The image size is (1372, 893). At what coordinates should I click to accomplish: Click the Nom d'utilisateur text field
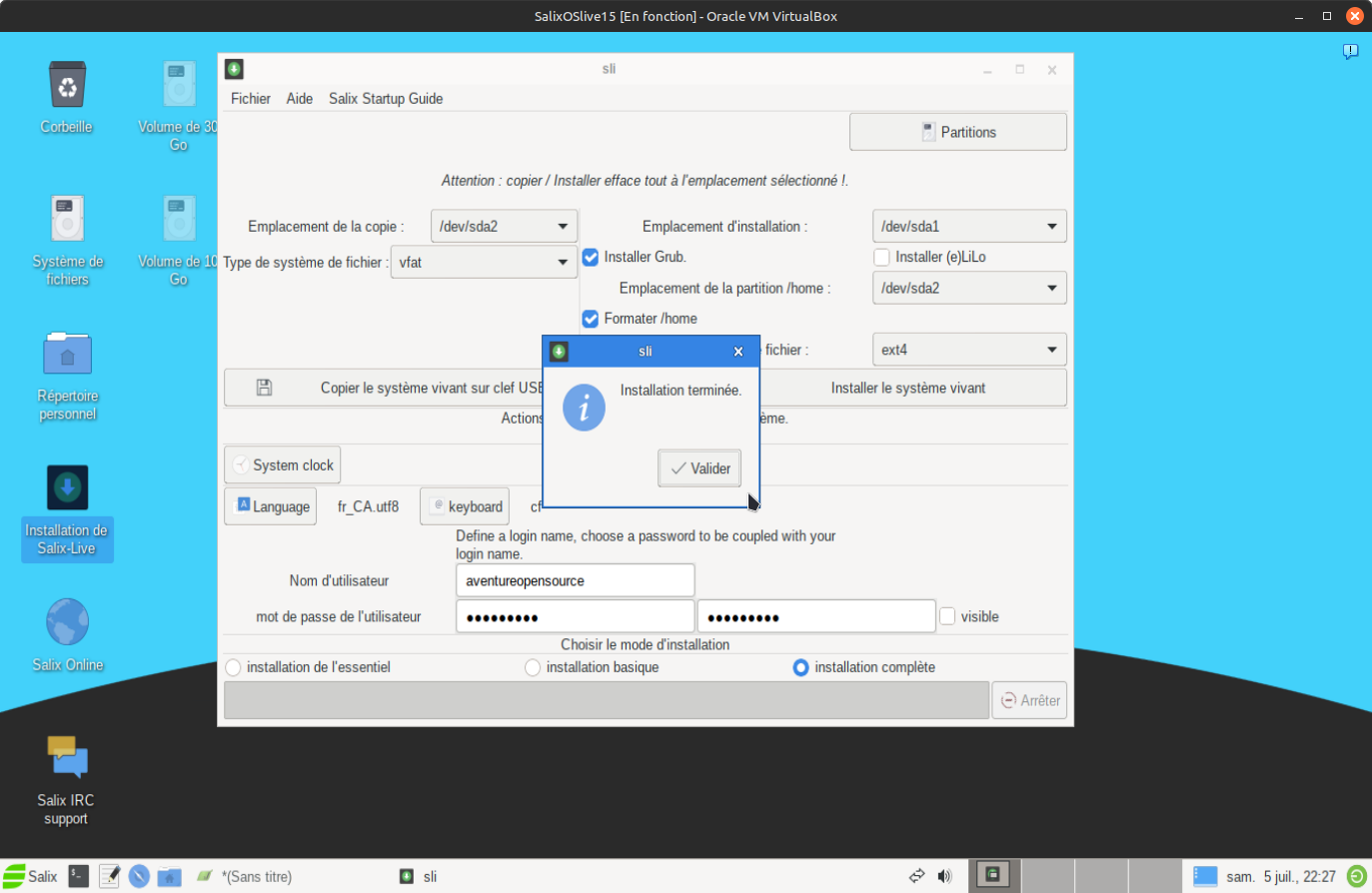575,580
